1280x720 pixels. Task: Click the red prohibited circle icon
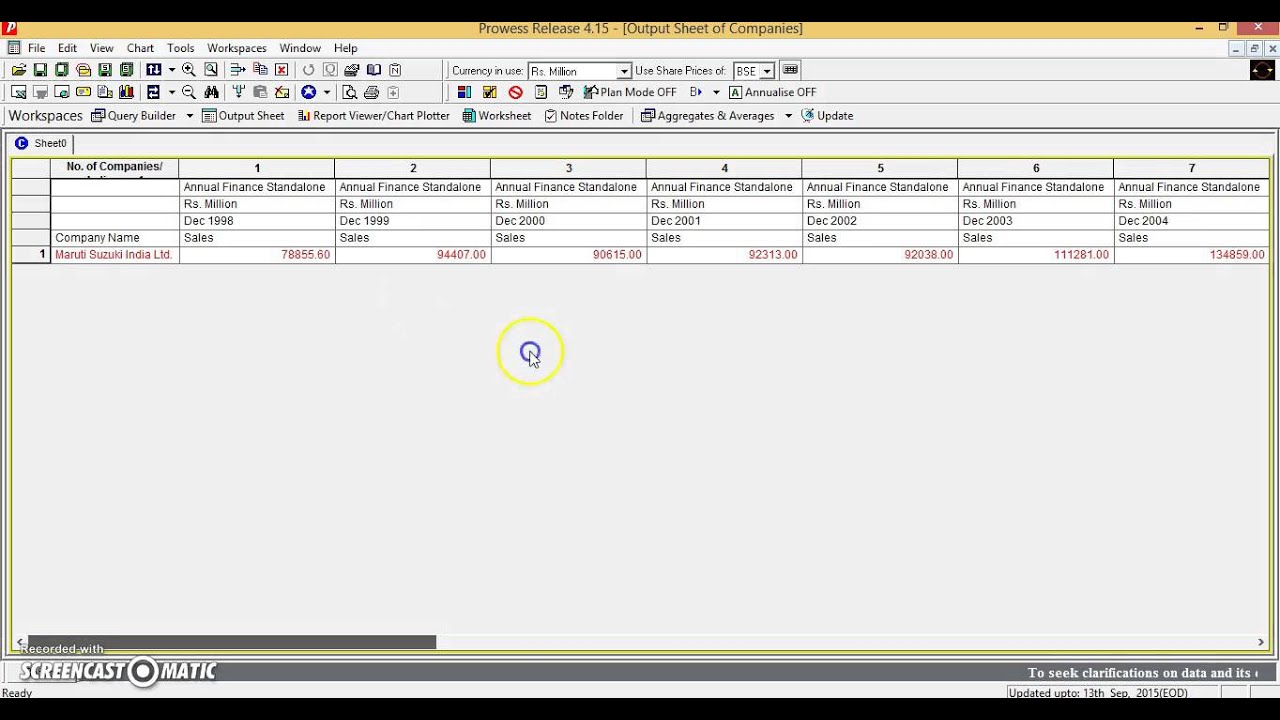point(516,92)
